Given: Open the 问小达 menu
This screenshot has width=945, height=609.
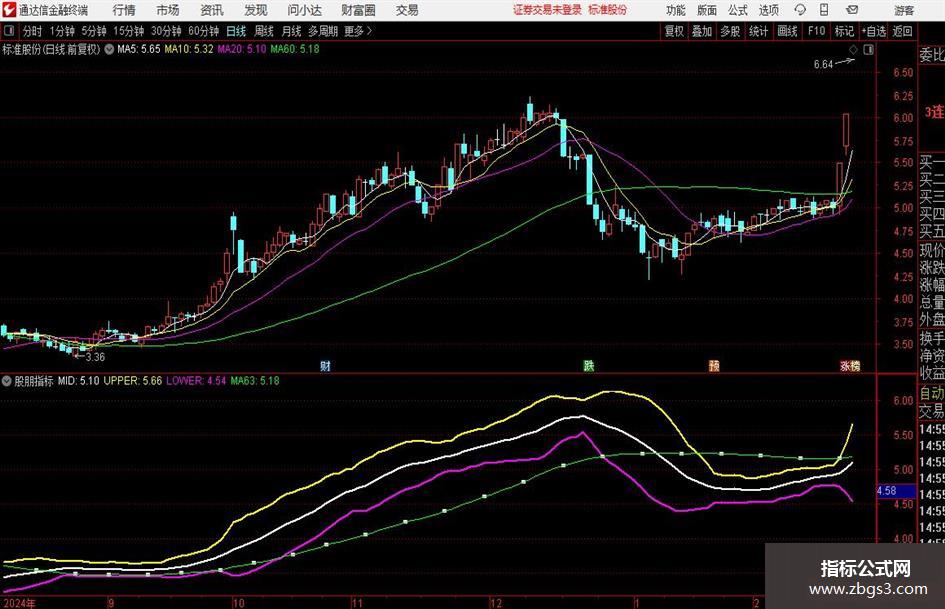Looking at the screenshot, I should click(x=305, y=10).
